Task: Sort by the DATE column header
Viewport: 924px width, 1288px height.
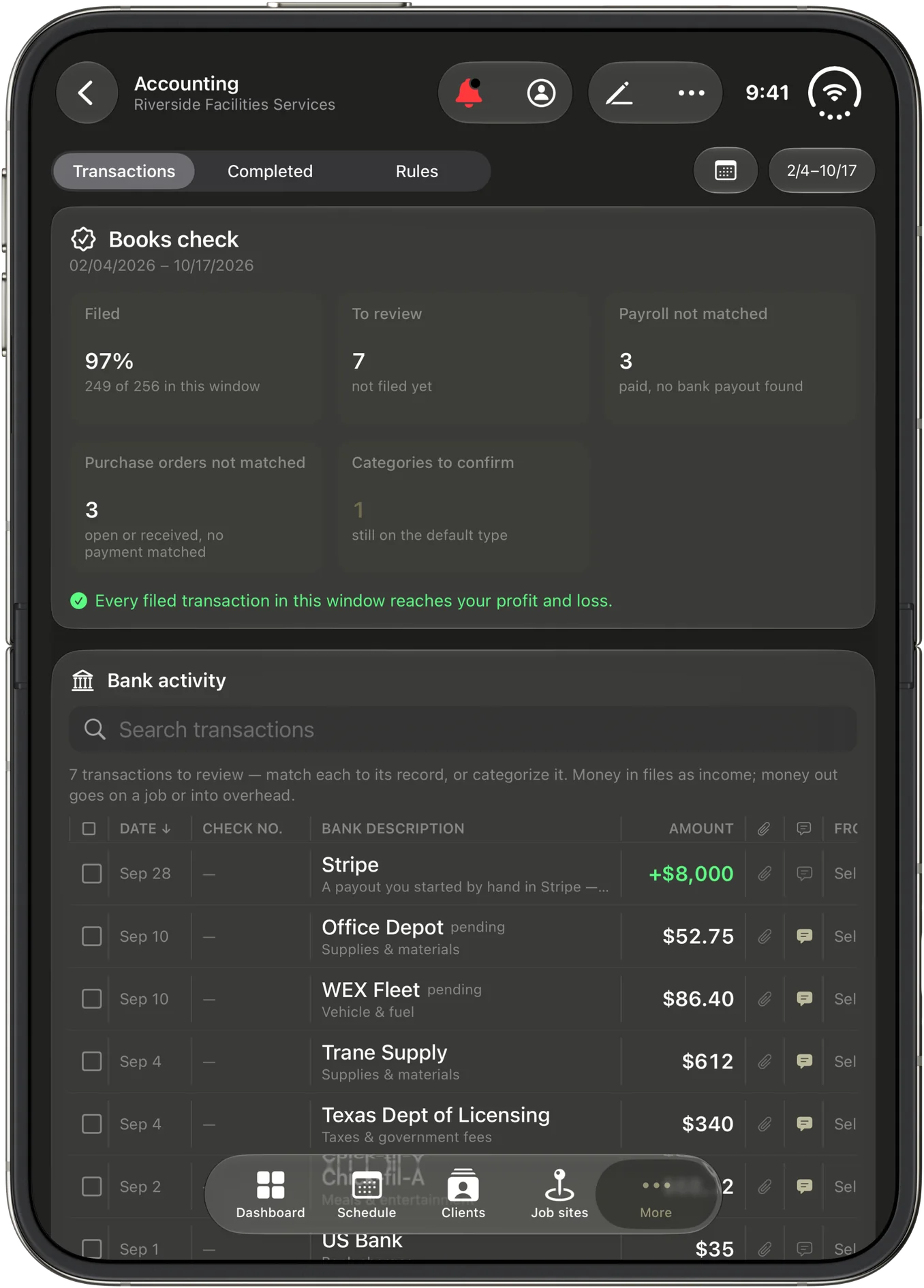Action: (145, 829)
